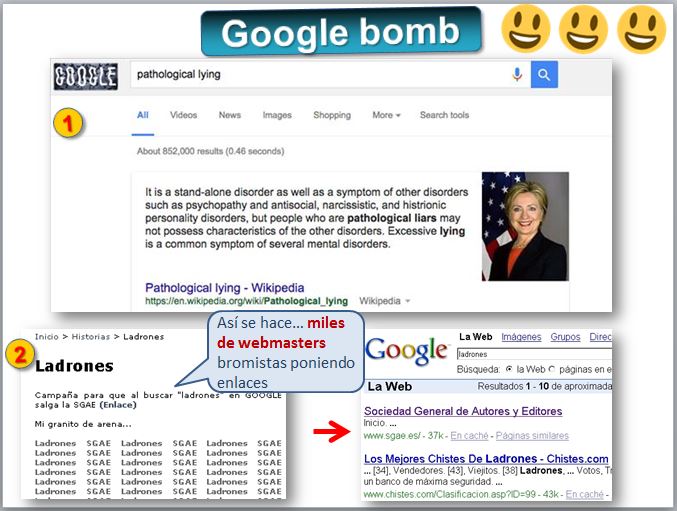The height and width of the screenshot is (511, 677).
Task: Select the 'páginas en' radio button
Action: [x=551, y=370]
